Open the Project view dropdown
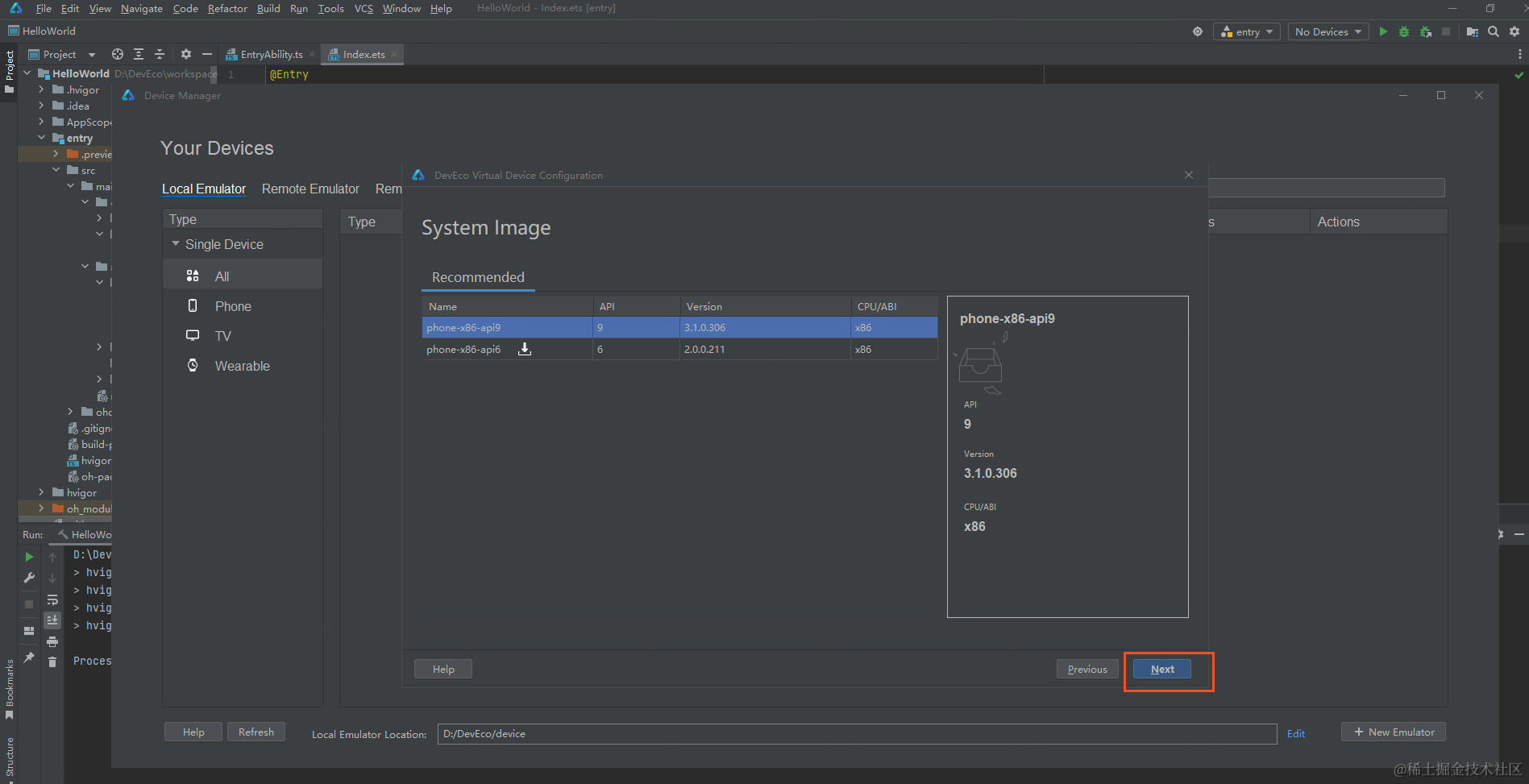The image size is (1529, 784). (61, 54)
